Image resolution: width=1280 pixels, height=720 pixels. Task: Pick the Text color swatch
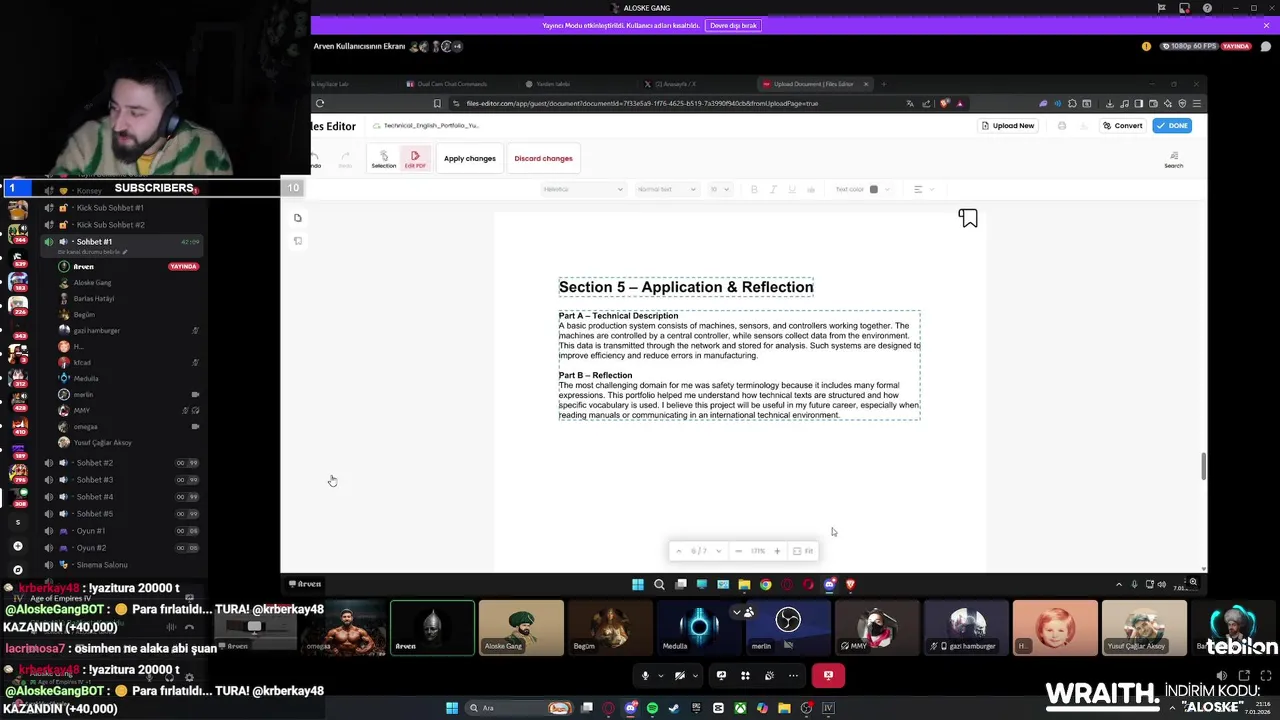point(873,189)
